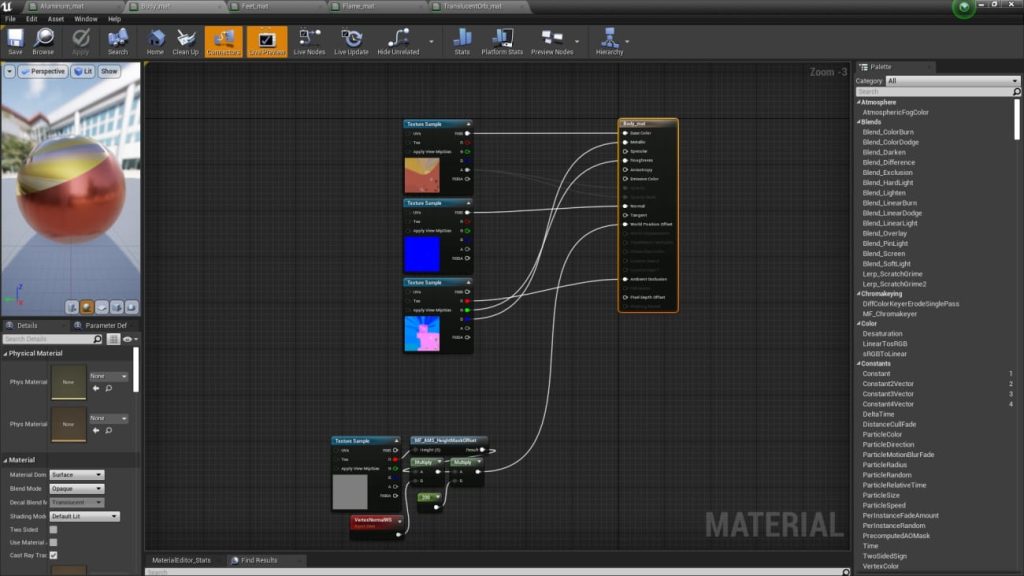The width and height of the screenshot is (1024, 576).
Task: Click the Phys Material color thumbnail
Action: (x=67, y=381)
